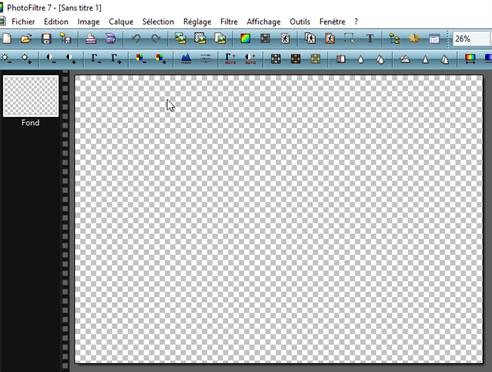Open the Canvas size icon
The height and width of the screenshot is (372, 492).
click(200, 39)
